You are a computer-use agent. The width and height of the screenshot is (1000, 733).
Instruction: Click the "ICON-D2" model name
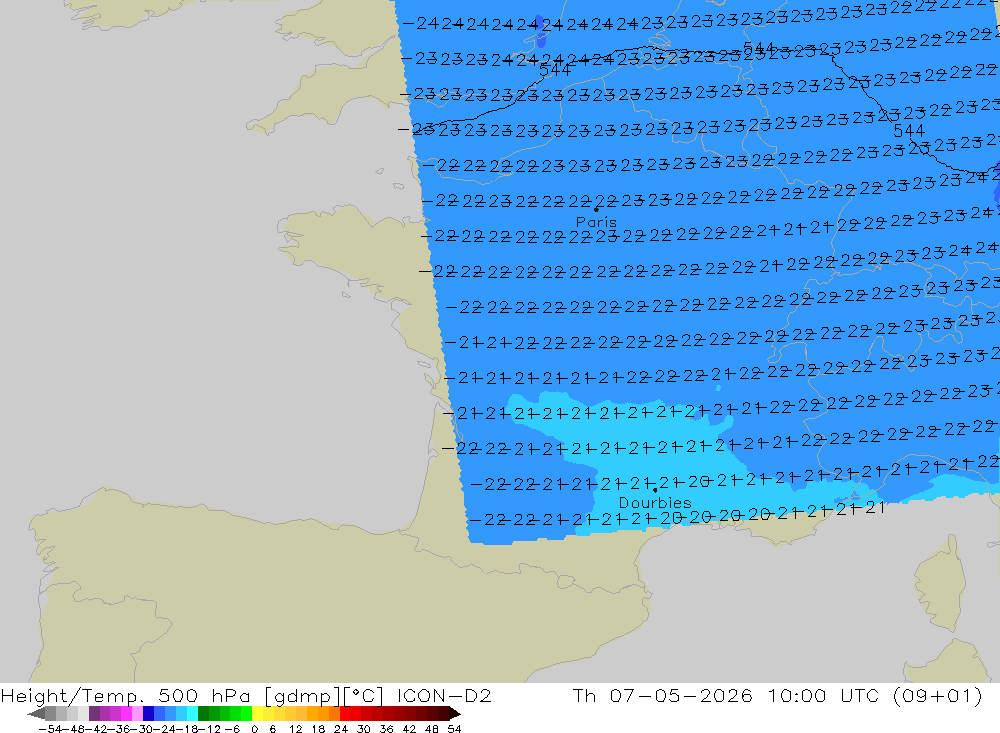click(444, 696)
